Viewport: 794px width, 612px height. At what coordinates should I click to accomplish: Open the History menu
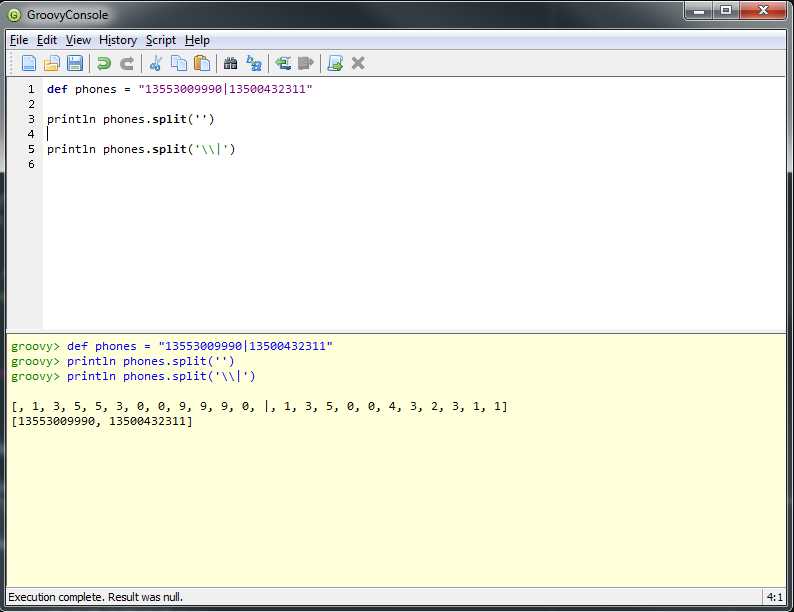(117, 40)
